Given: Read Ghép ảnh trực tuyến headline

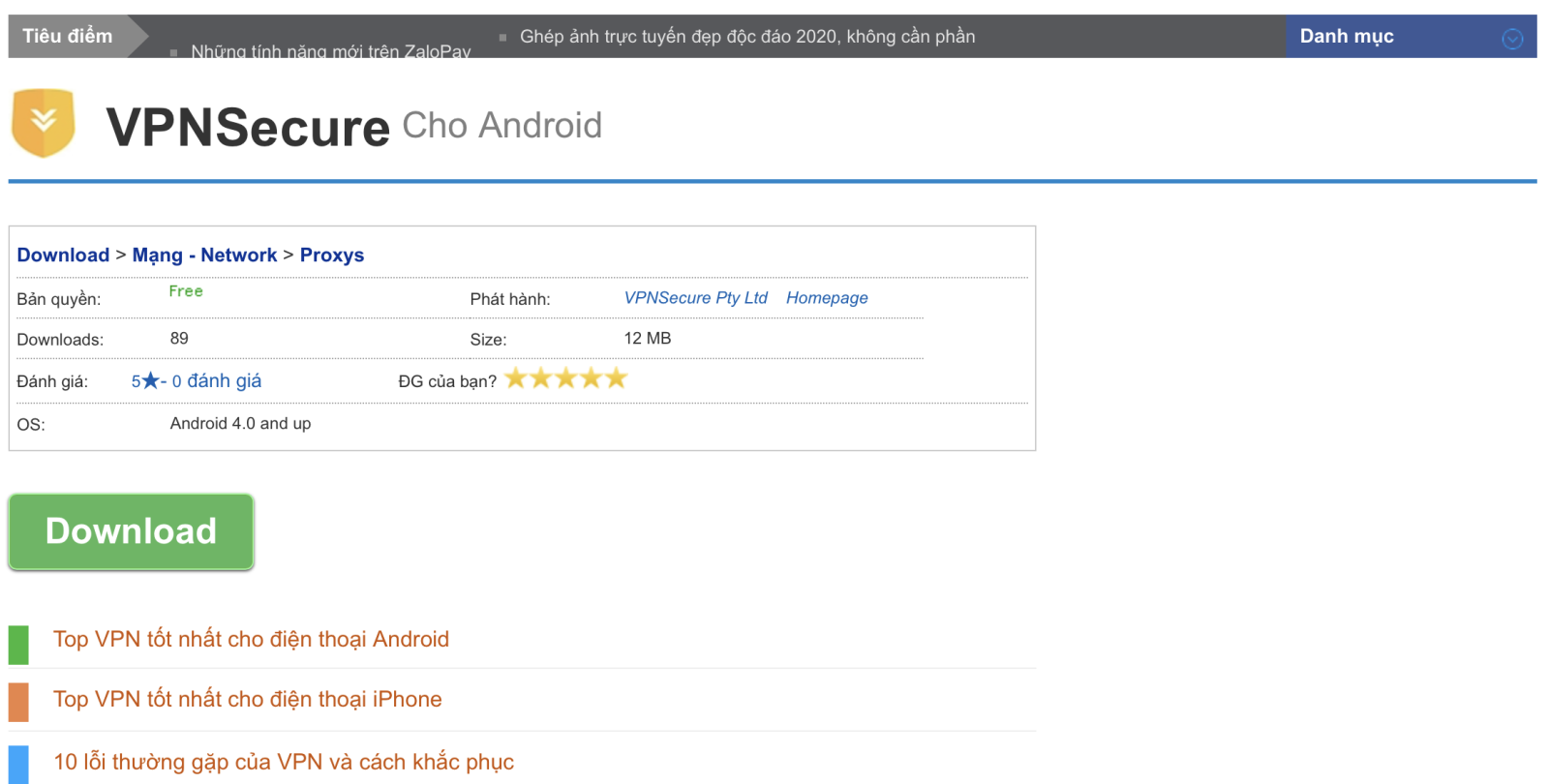Looking at the screenshot, I should point(747,37).
